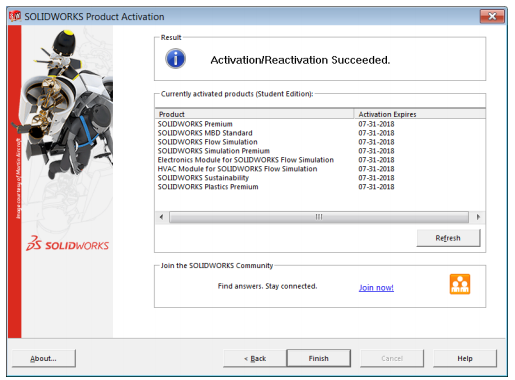Select HVAC Module for SOLIDWORKS Flow Simulation
Image resolution: width=515 pixels, height=380 pixels.
point(320,169)
